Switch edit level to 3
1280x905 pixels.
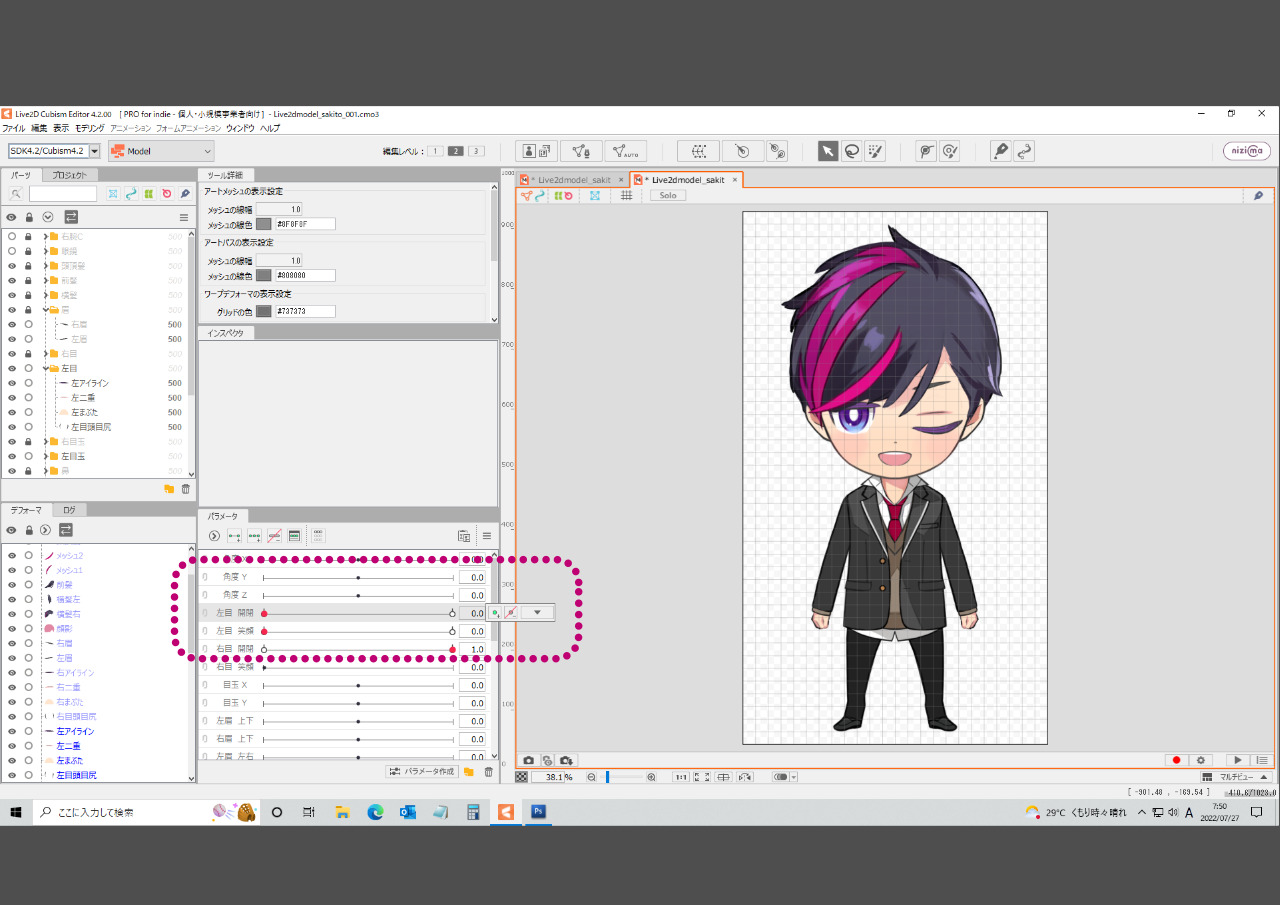point(476,151)
